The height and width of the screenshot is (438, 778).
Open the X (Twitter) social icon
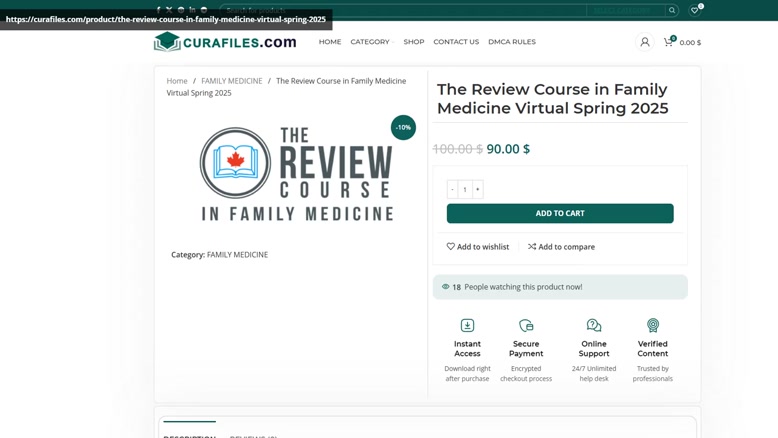(x=169, y=10)
